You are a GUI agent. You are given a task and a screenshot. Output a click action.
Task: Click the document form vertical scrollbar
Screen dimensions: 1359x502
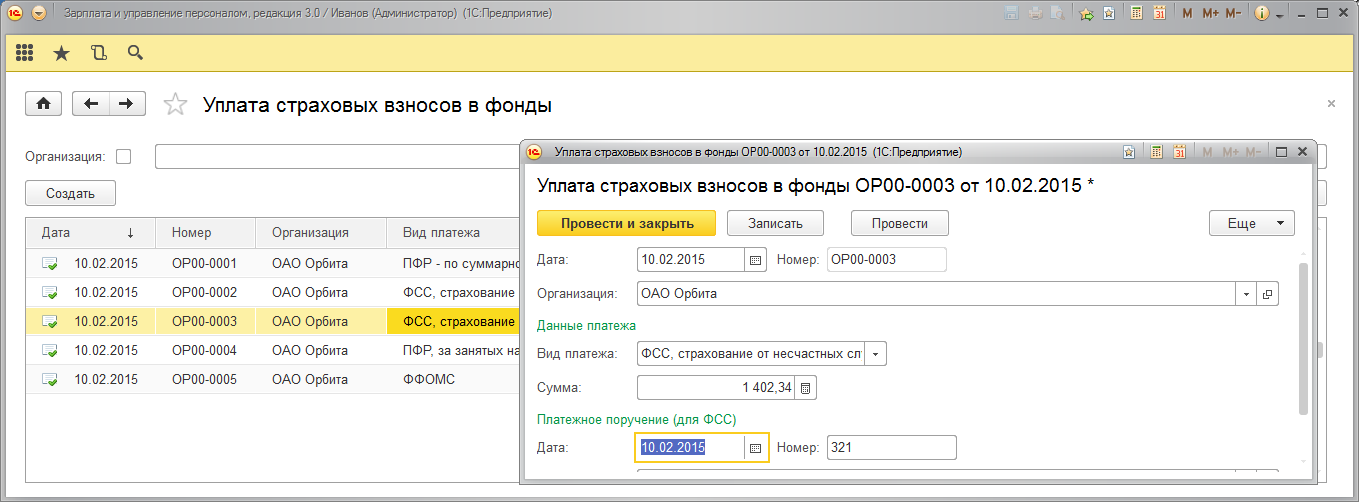(x=1302, y=340)
